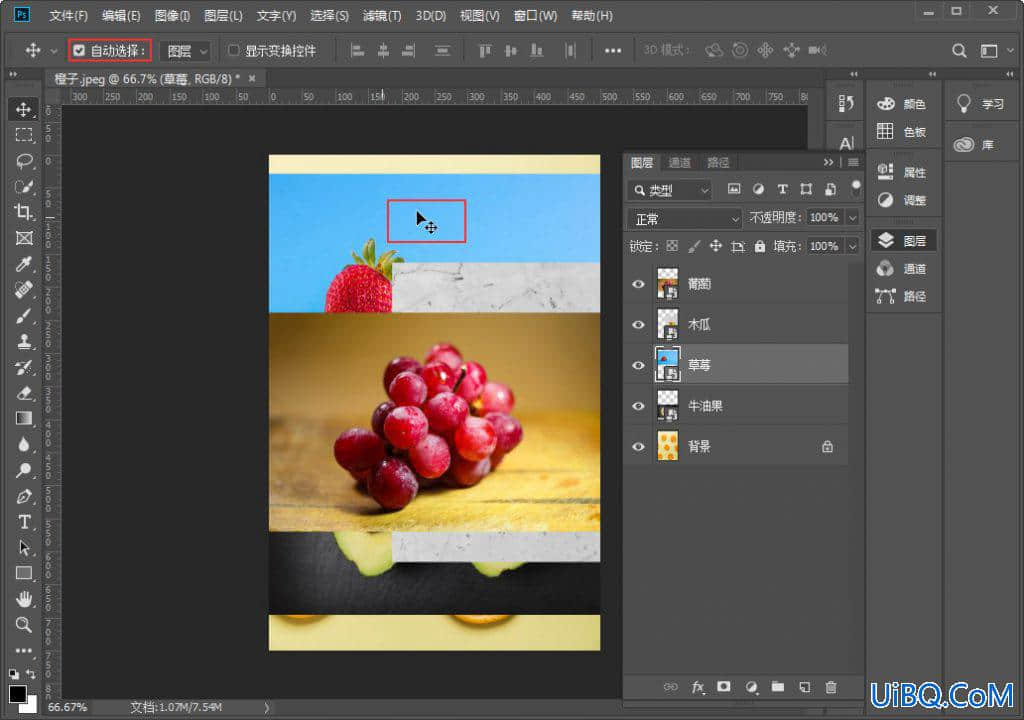Enable the 显示变换控件 checkbox
This screenshot has width=1024, height=720.
[x=233, y=50]
